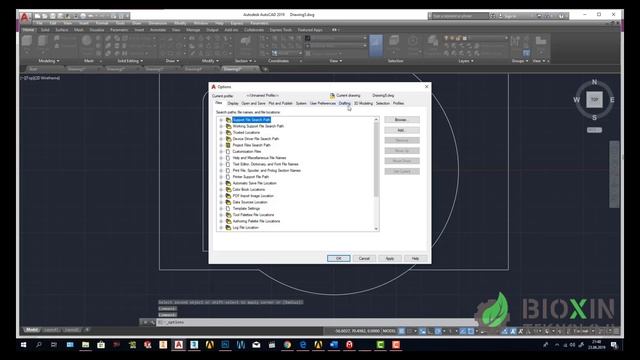Select the Extrude tool in Modeling panel

pyautogui.click(x=42, y=41)
